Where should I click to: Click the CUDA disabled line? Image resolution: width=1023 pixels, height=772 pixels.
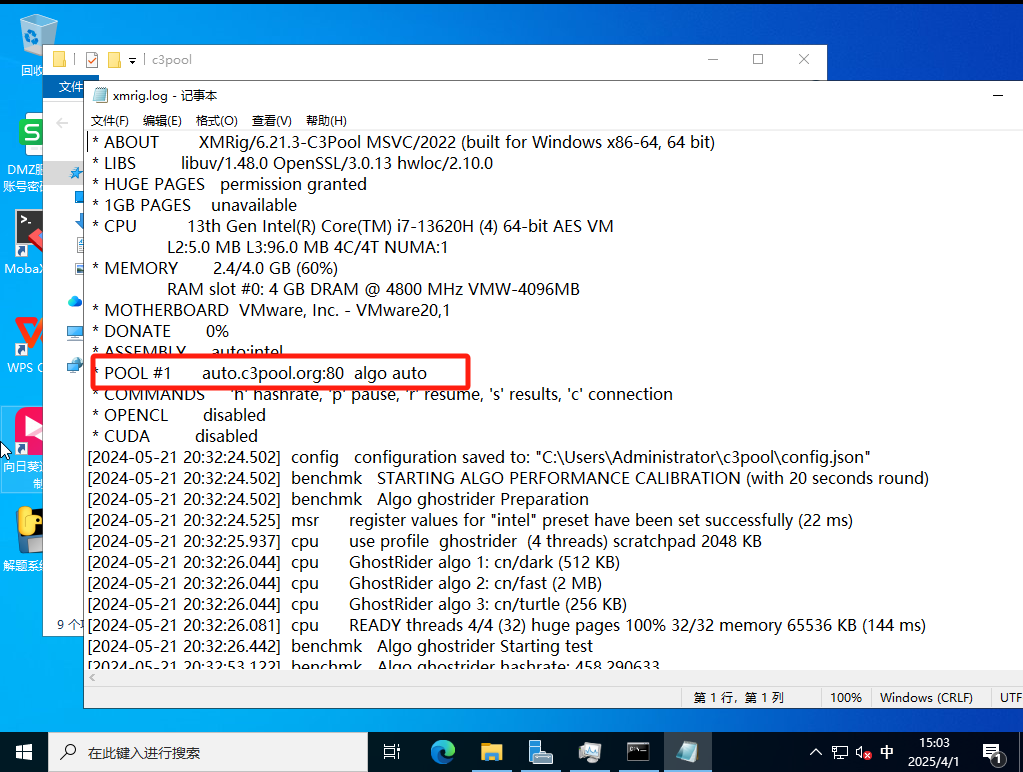pyautogui.click(x=175, y=436)
